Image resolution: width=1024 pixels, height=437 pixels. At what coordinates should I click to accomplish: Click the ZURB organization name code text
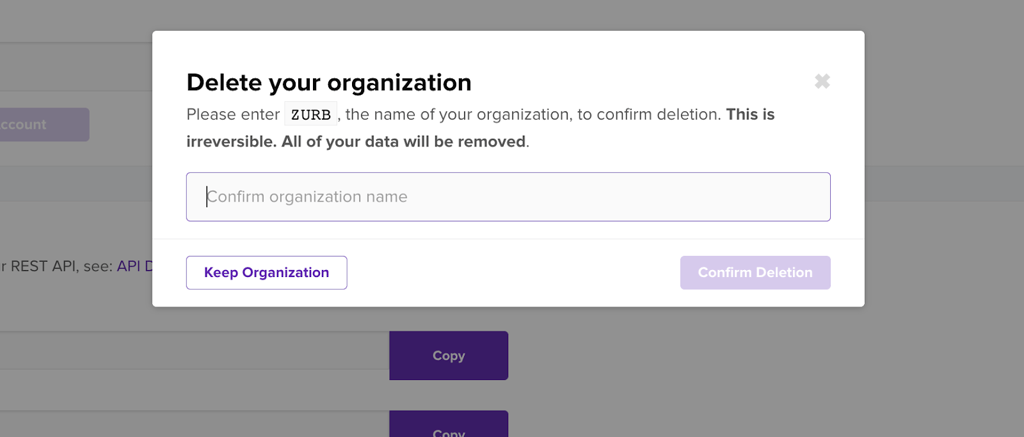point(310,114)
